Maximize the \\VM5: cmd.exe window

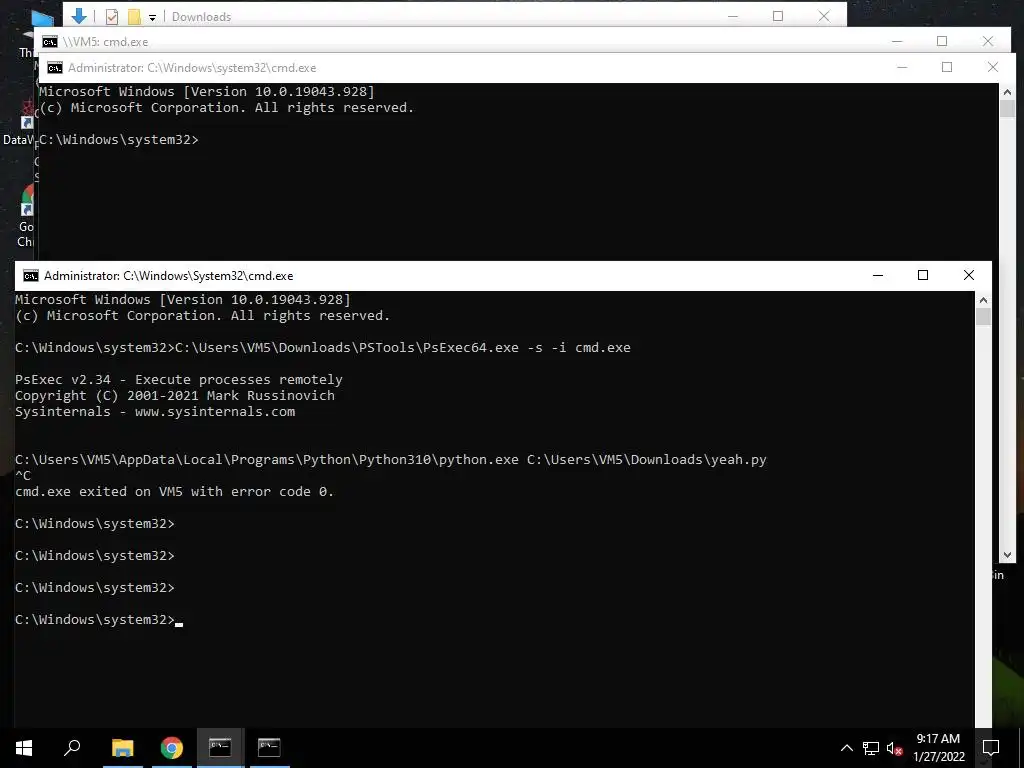coord(942,41)
